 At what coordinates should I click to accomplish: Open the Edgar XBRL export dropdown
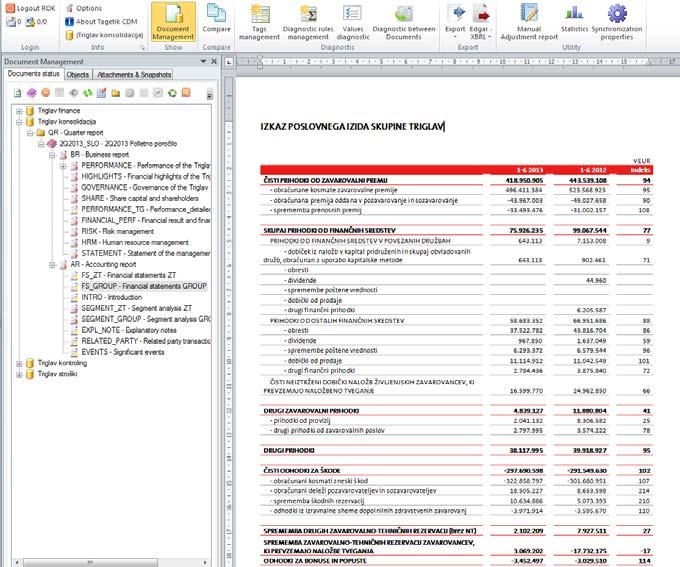tap(480, 22)
